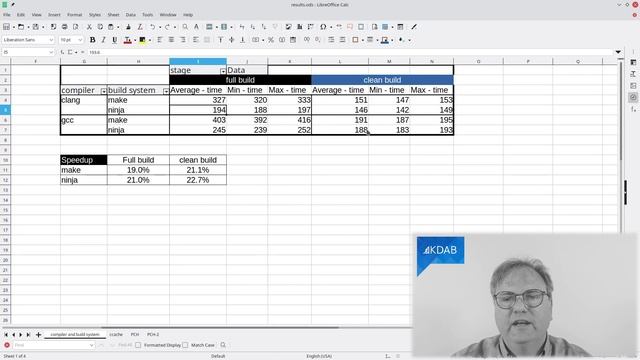This screenshot has height=360, width=640.
Task: Click the Increase Indent icon
Action: coord(331,40)
